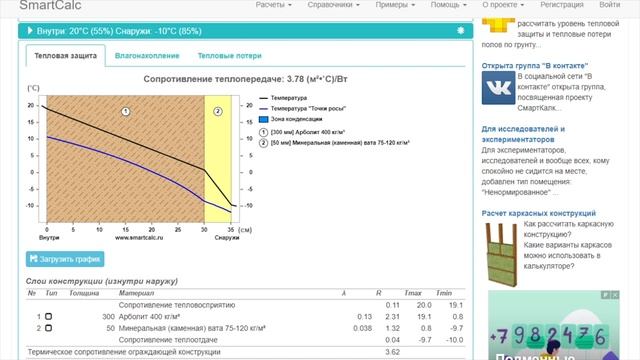Open 'Для исследователей и экспериментаторов' link

(x=523, y=134)
